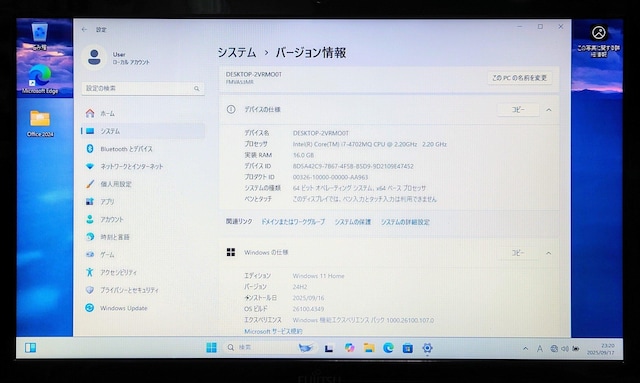Open the Windows Start menu
Viewport: 640px width, 383px height.
[x=211, y=347]
